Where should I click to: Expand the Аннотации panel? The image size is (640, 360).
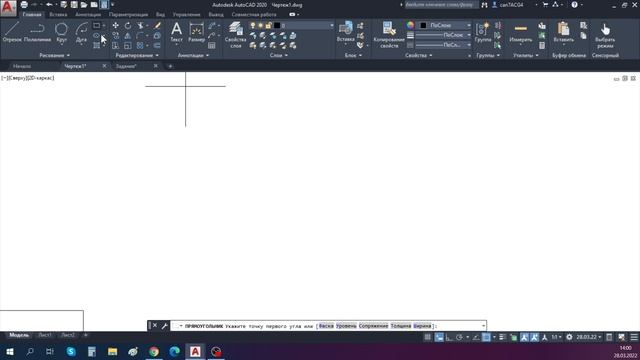coord(193,55)
